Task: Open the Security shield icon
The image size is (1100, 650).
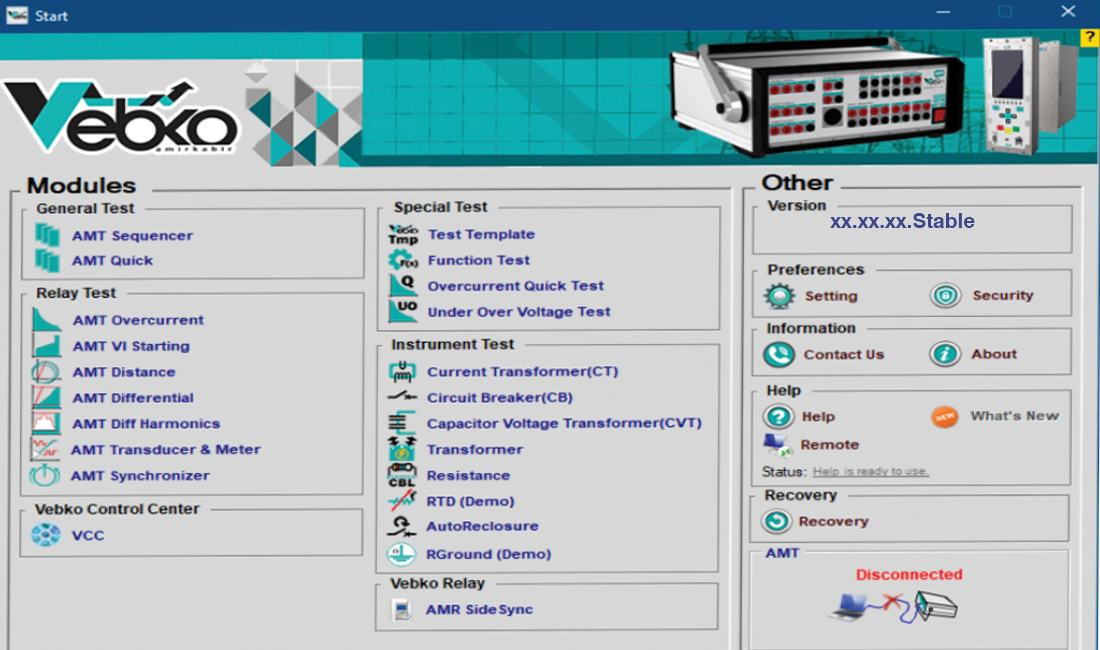Action: (x=945, y=295)
